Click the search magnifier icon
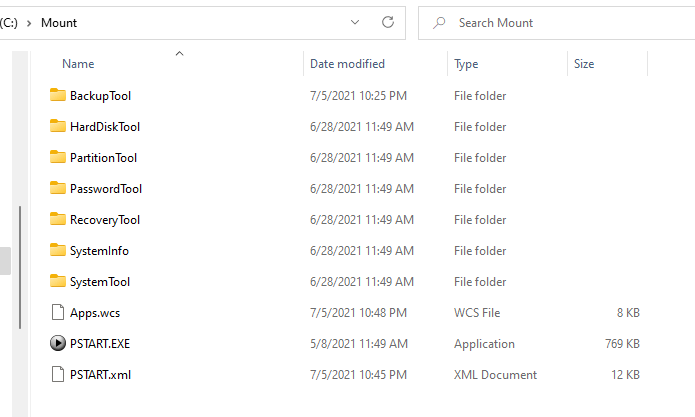Image resolution: width=695 pixels, height=417 pixels. (439, 23)
